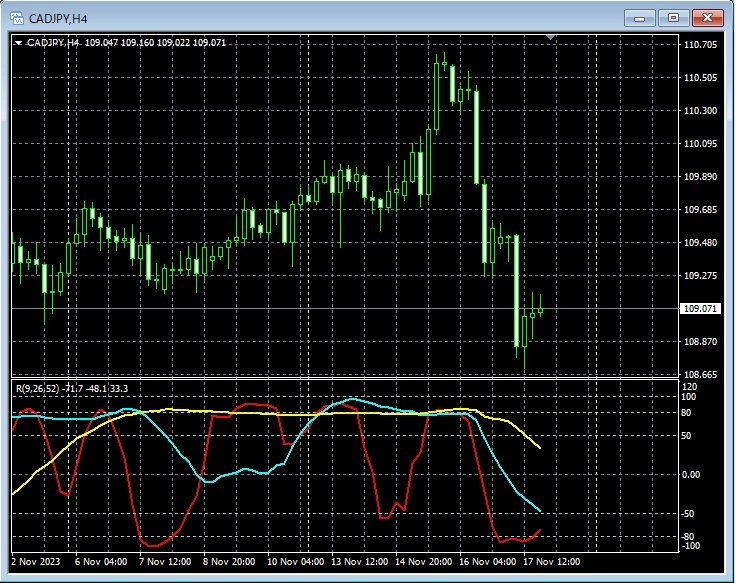Viewport: 736px width, 583px height.
Task: Click the yellow indicator line at its right end
Action: tap(540, 447)
